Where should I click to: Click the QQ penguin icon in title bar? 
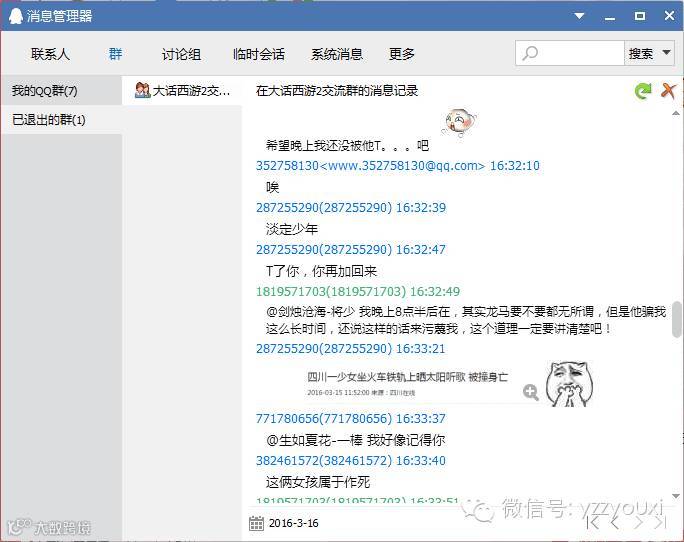[15, 16]
